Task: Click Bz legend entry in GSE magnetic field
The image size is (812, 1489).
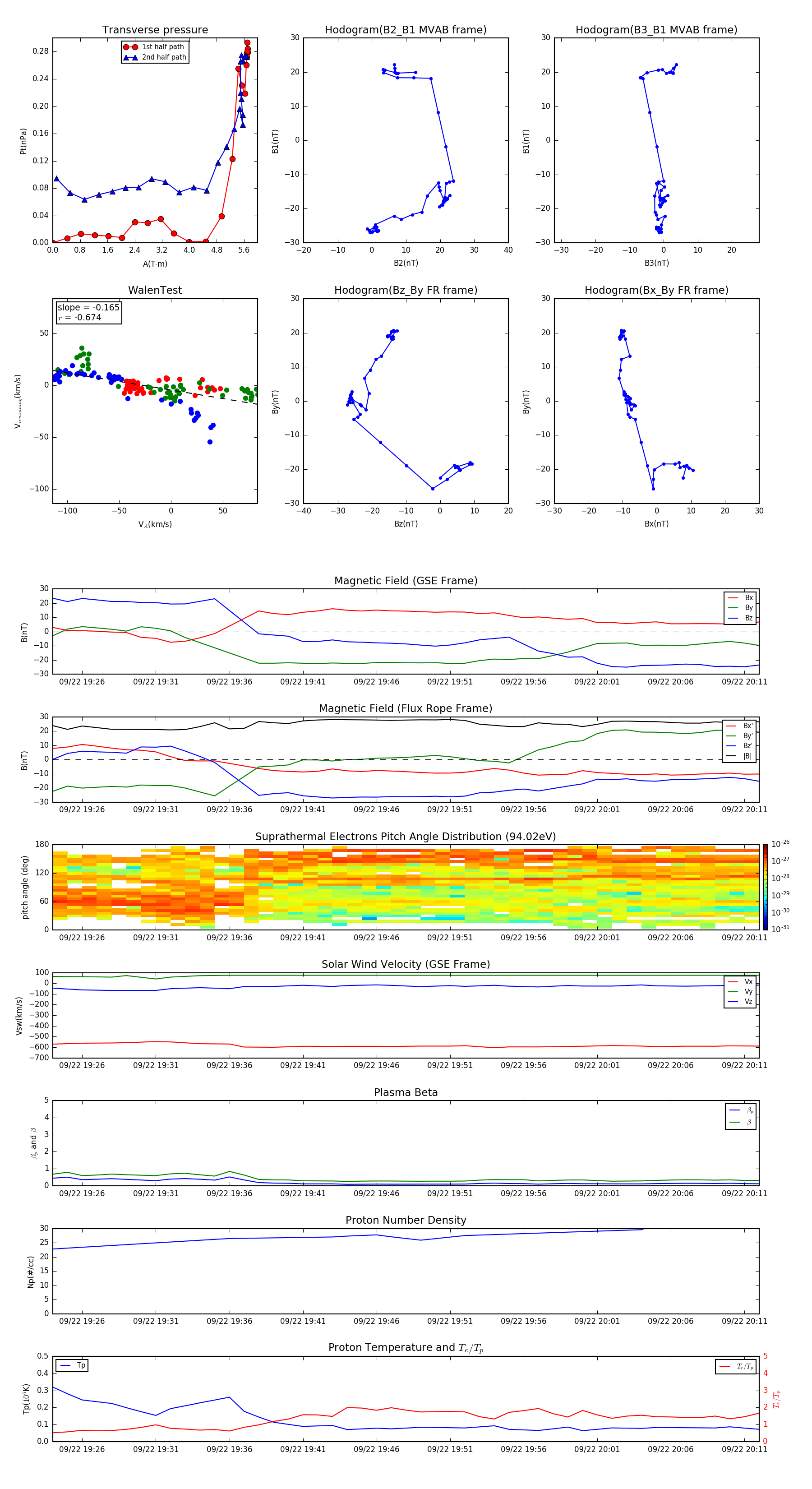Action: click(x=740, y=619)
